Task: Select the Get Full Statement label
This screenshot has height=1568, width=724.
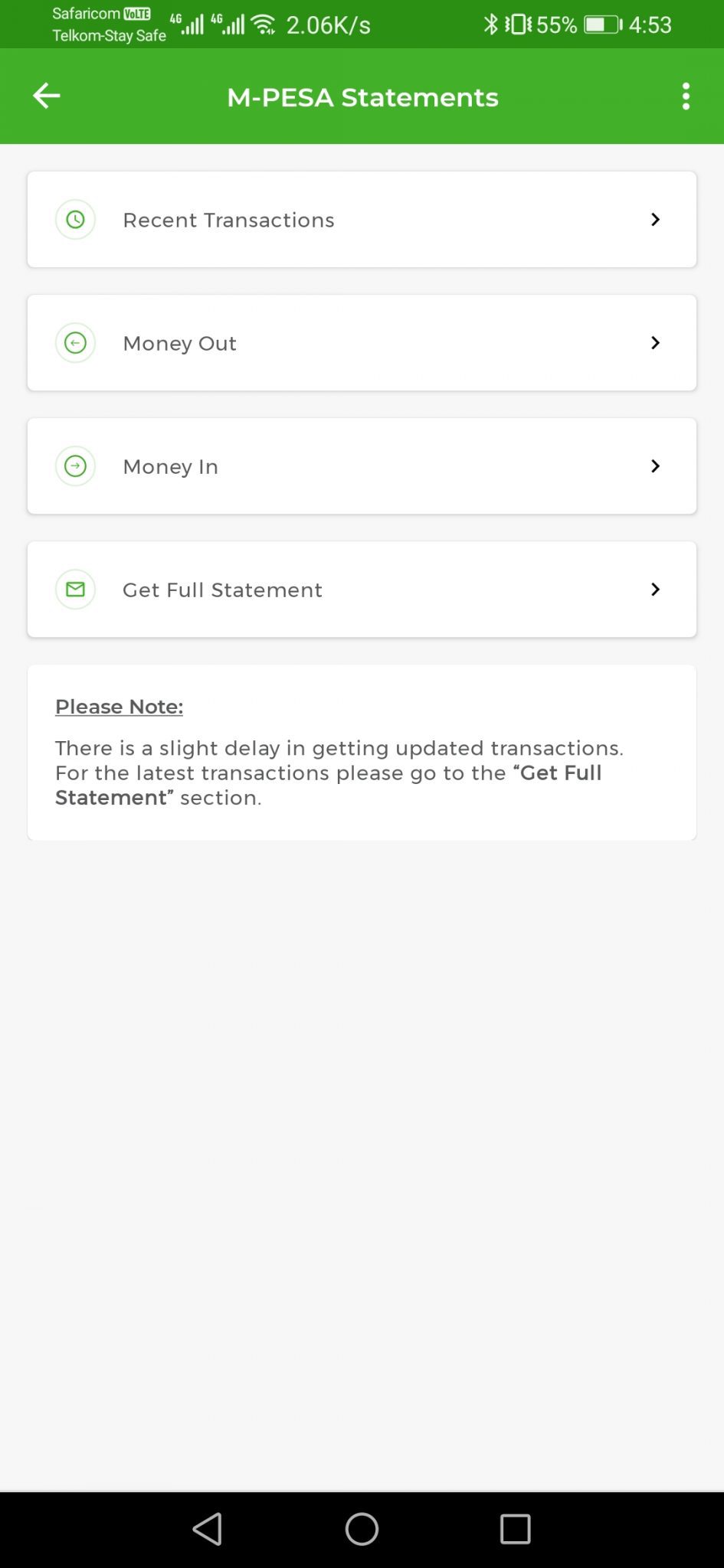Action: (222, 590)
